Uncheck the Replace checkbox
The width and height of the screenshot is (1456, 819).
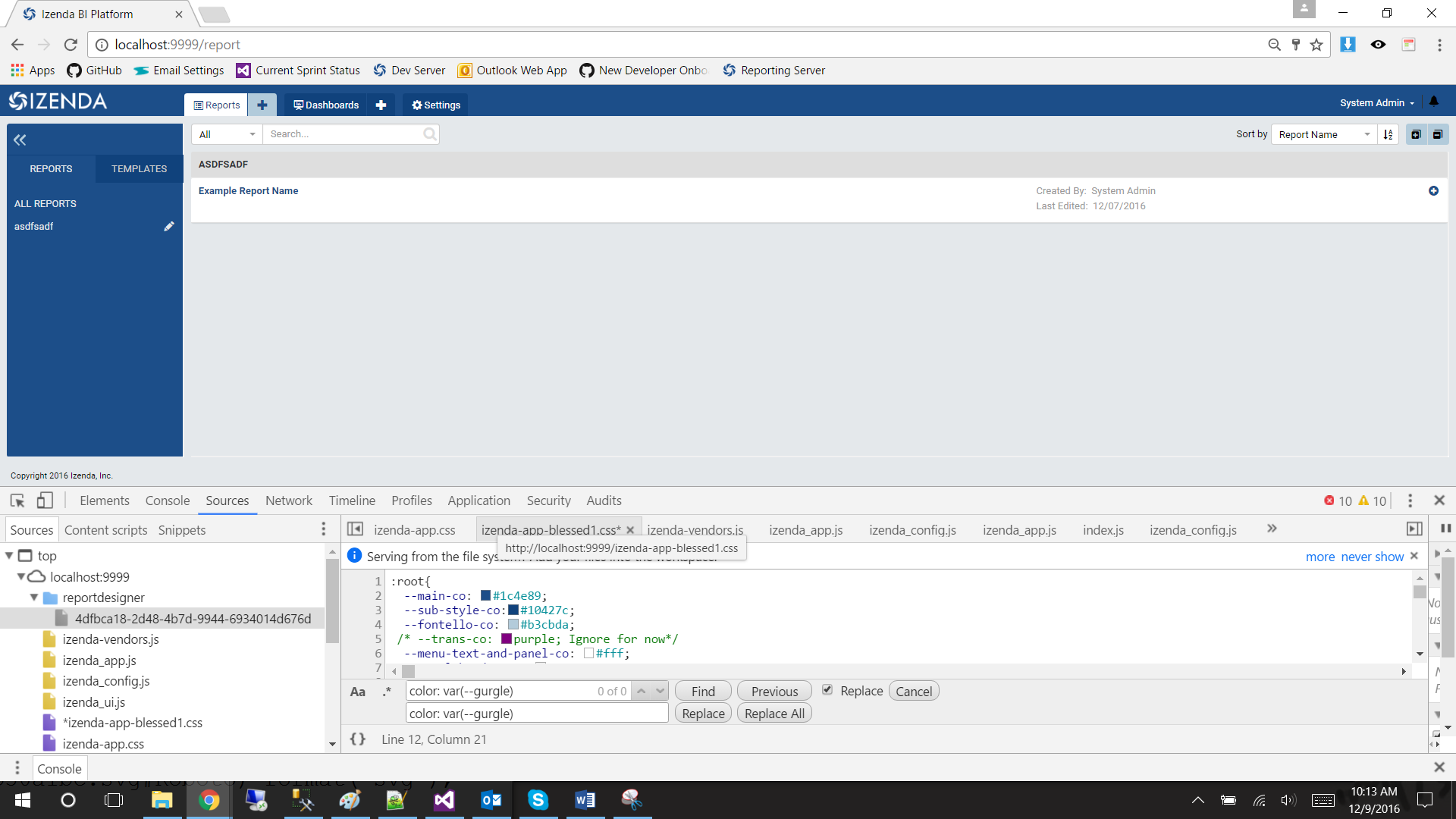[x=827, y=689]
